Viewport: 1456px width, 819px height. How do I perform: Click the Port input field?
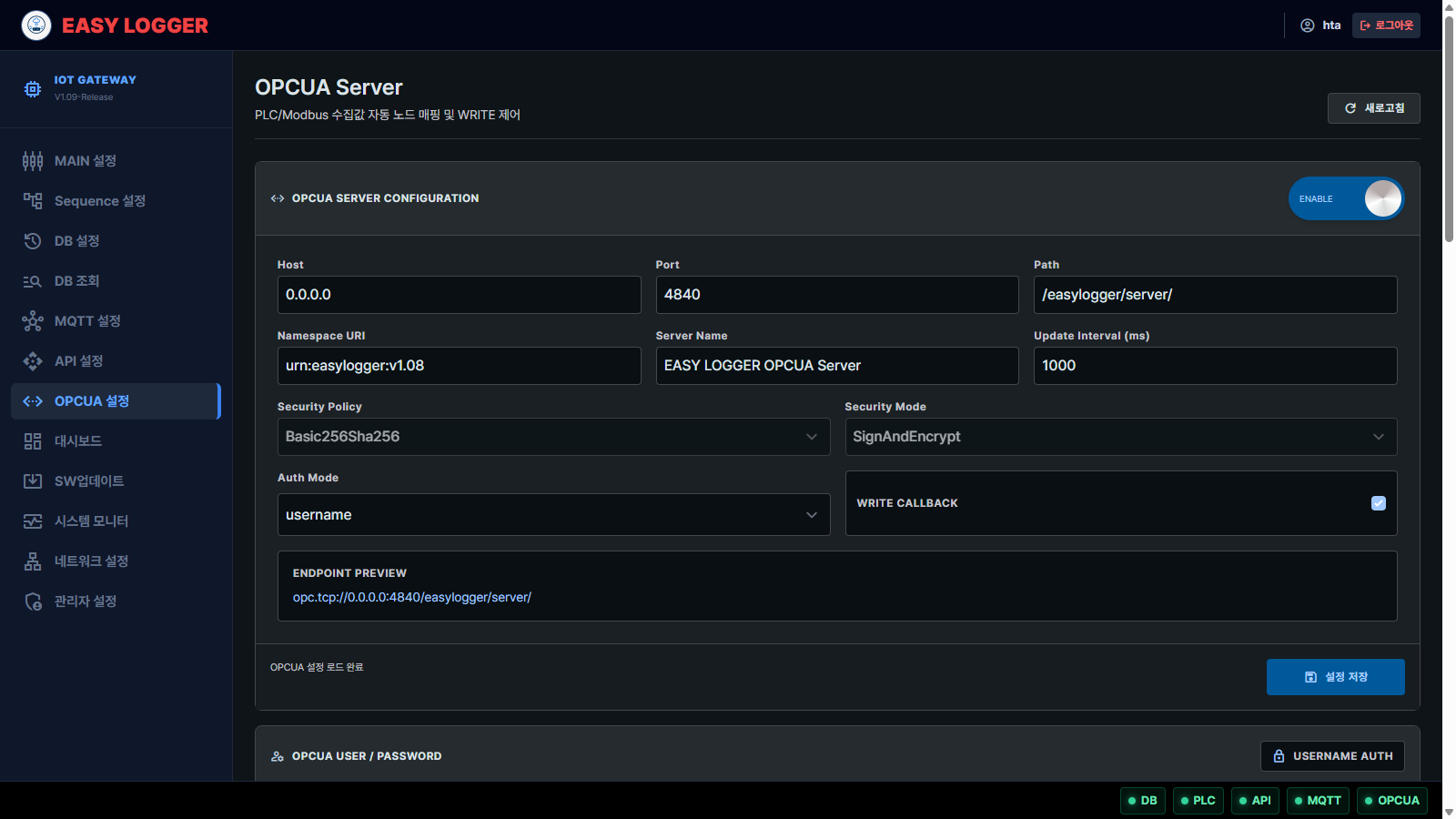click(x=837, y=295)
